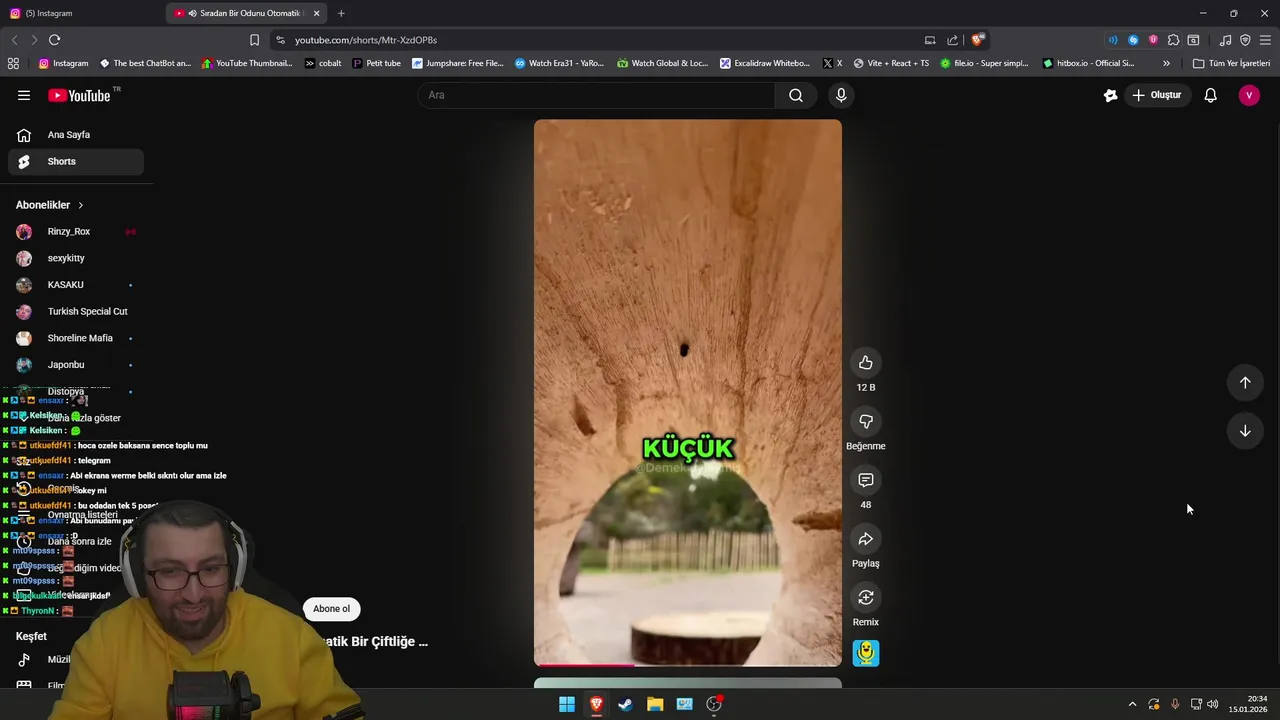This screenshot has height=720, width=1280.
Task: Seek on the Short's red progress bar
Action: coord(688,665)
